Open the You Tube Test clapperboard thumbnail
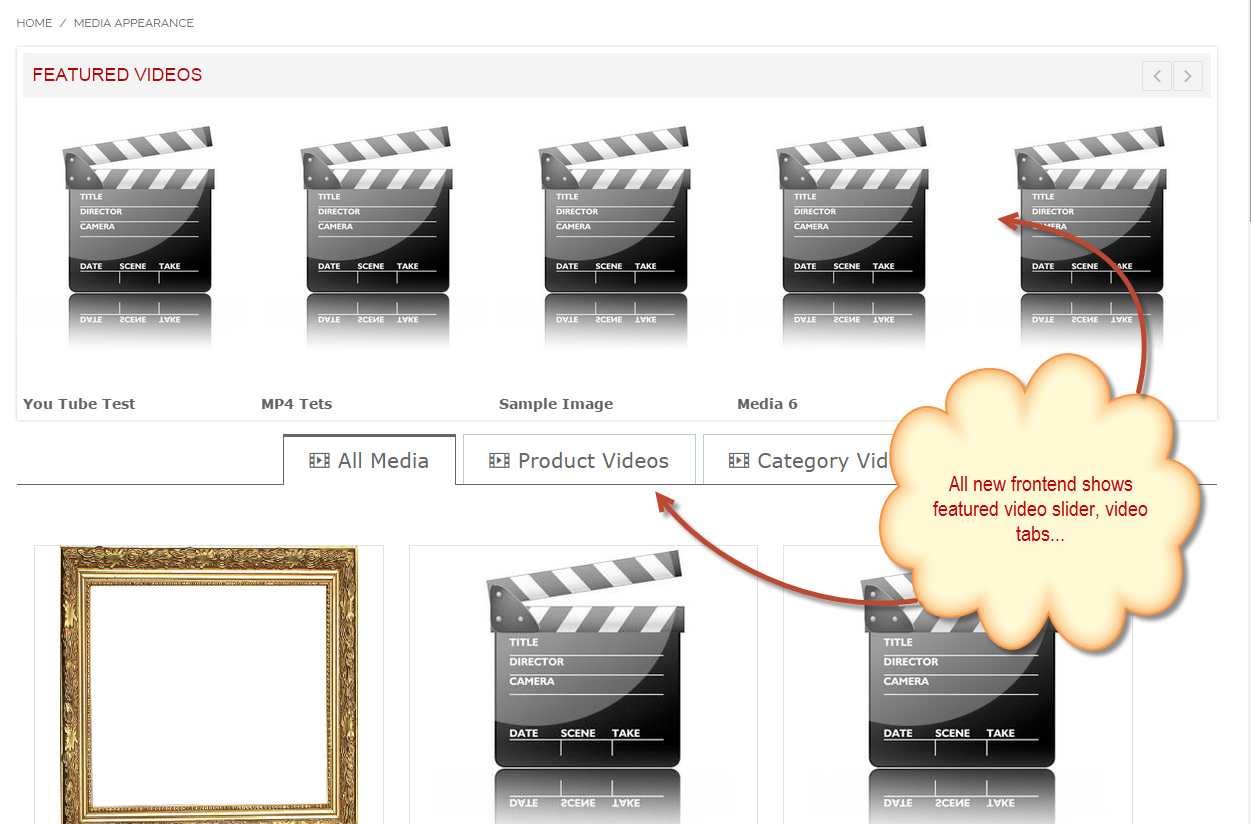The image size is (1251, 824). coord(139,235)
